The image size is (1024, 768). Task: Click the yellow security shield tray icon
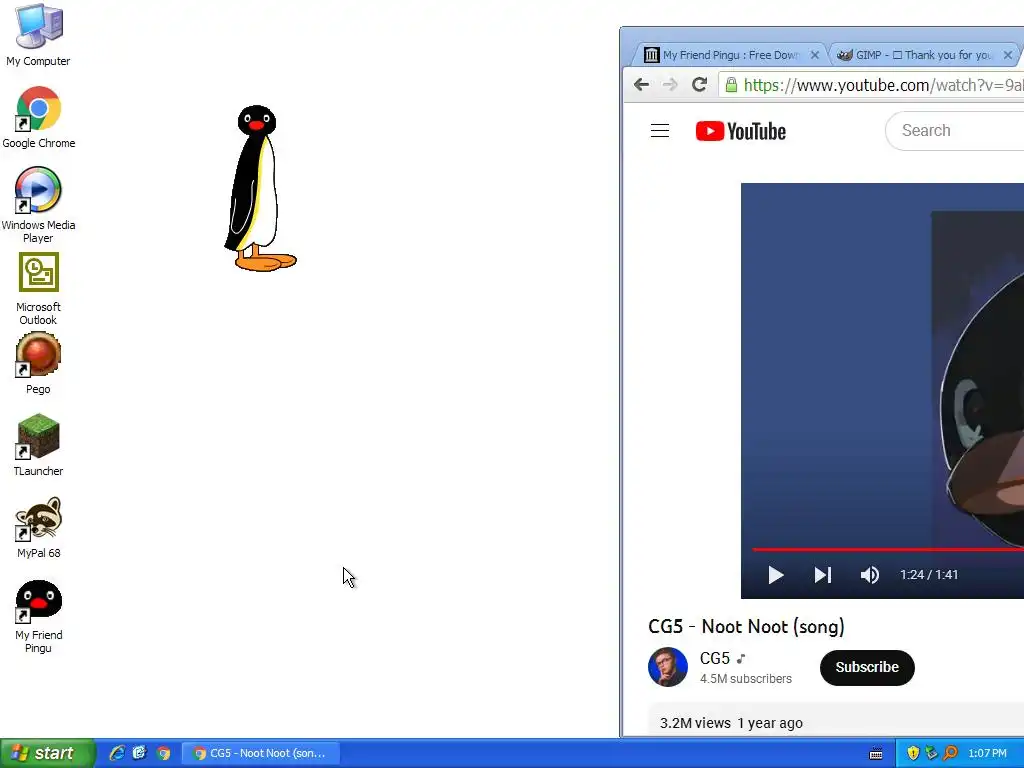tap(913, 753)
